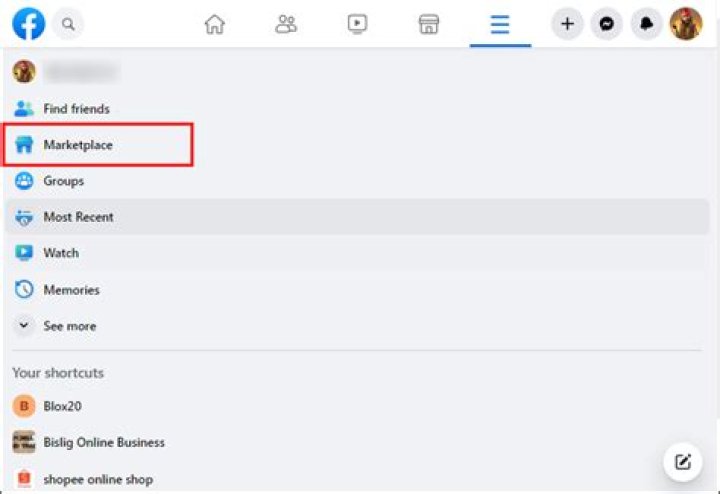Click the Facebook logo icon
The image size is (720, 494).
click(28, 23)
